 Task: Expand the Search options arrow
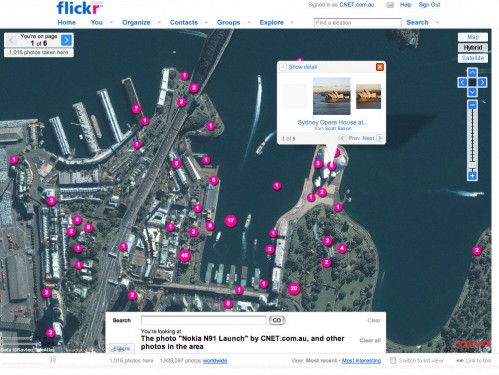(437, 23)
